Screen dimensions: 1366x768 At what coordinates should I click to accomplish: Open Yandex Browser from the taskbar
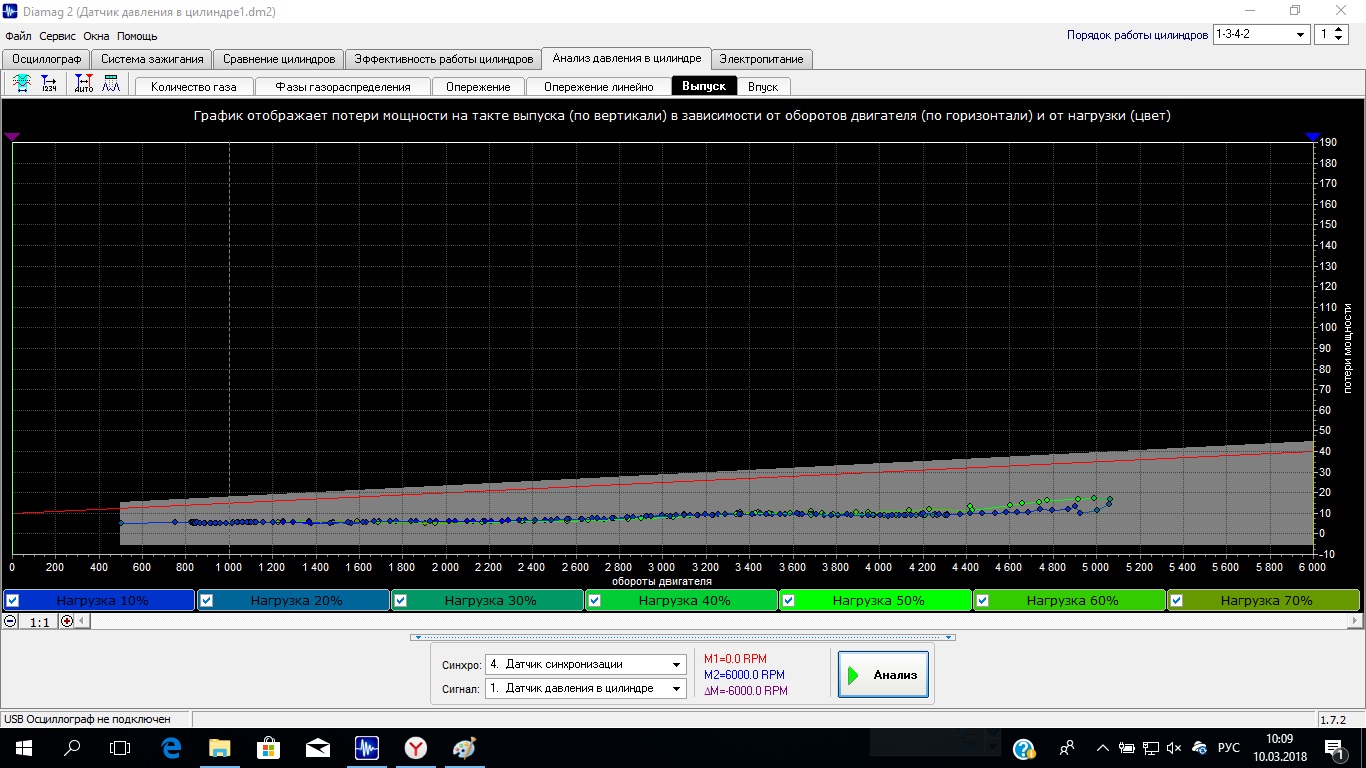pos(416,747)
